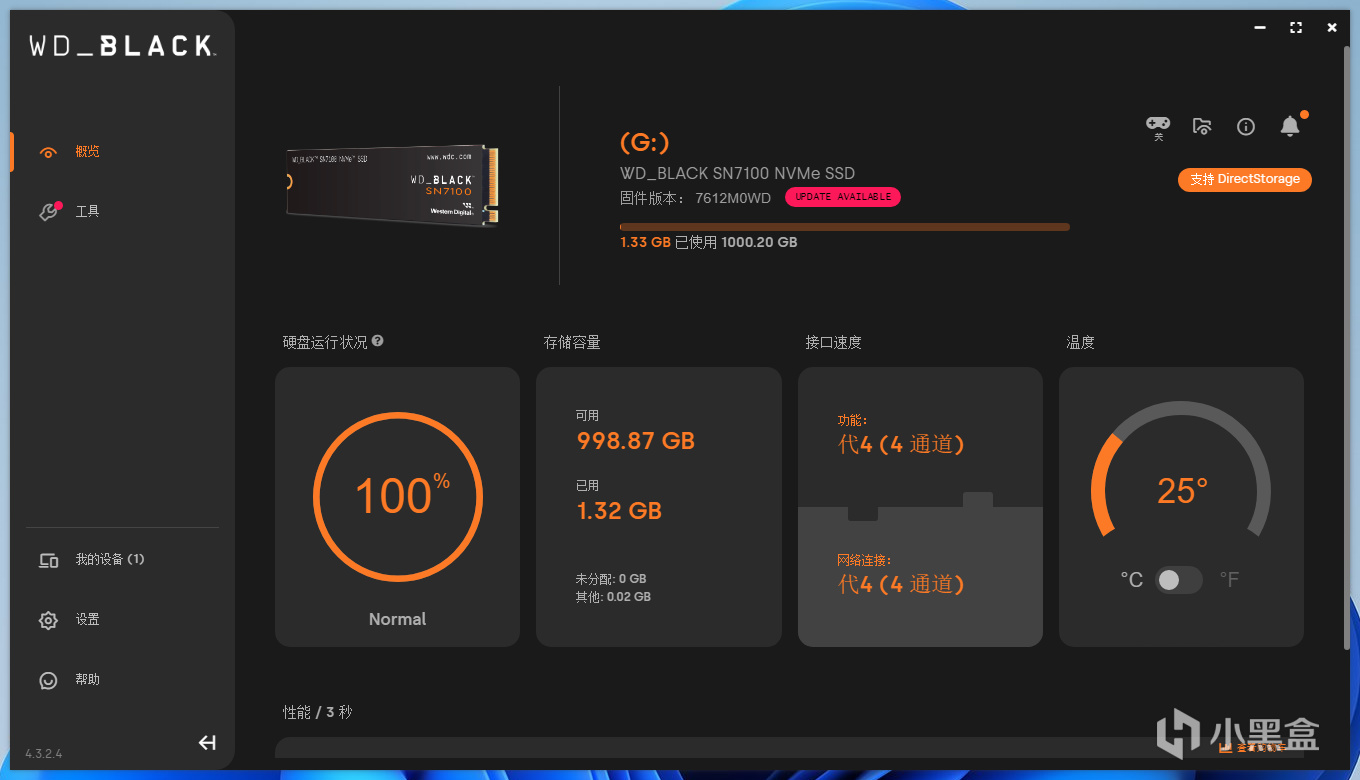Click the 代4 (4 通道) value under 功能
Image resolution: width=1360 pixels, height=780 pixels.
click(x=901, y=444)
